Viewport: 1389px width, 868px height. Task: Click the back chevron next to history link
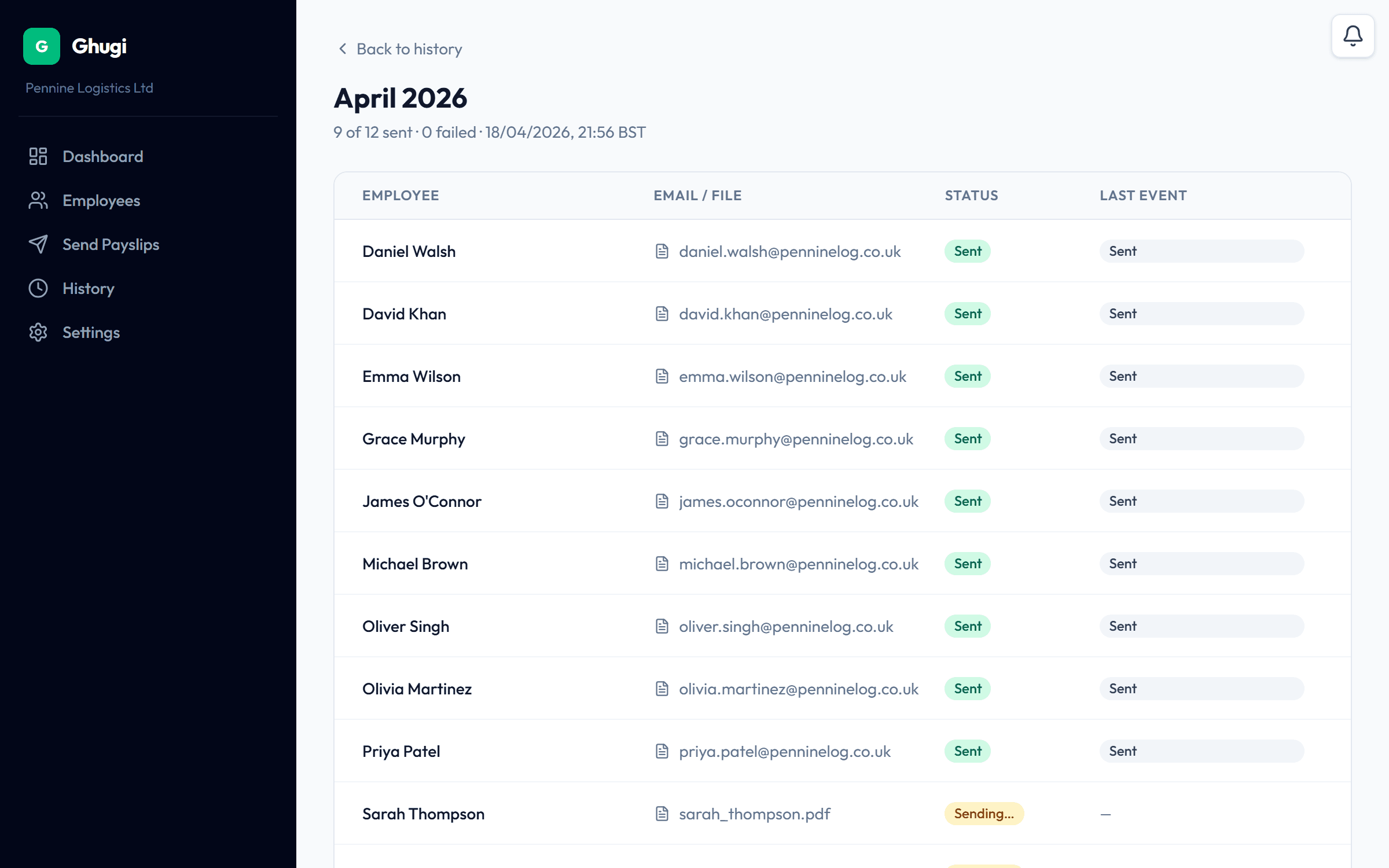(342, 49)
